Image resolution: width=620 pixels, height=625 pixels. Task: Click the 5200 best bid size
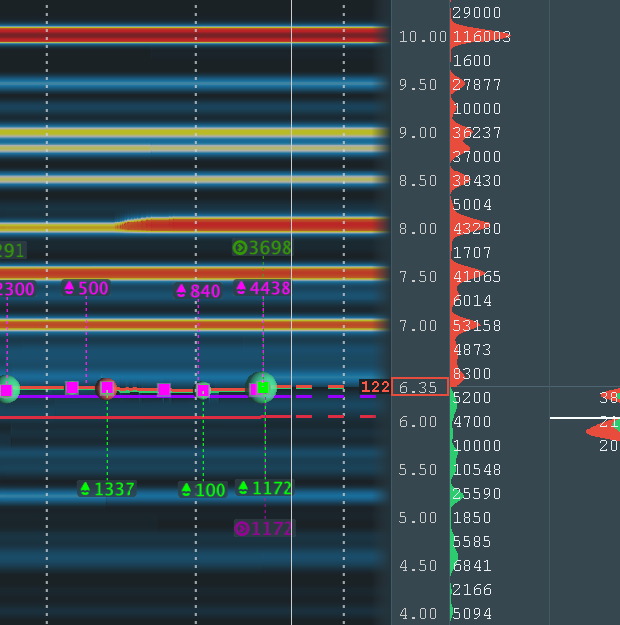(472, 397)
